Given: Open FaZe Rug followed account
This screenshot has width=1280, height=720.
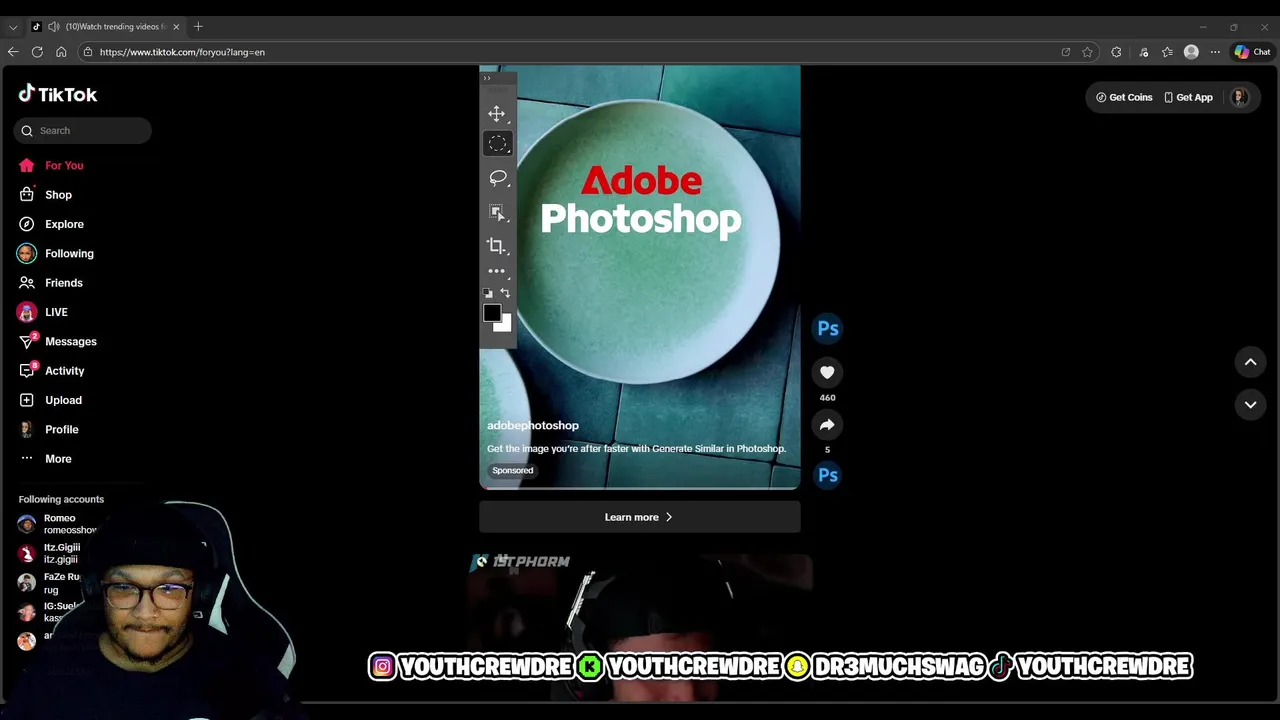Looking at the screenshot, I should click(50, 583).
